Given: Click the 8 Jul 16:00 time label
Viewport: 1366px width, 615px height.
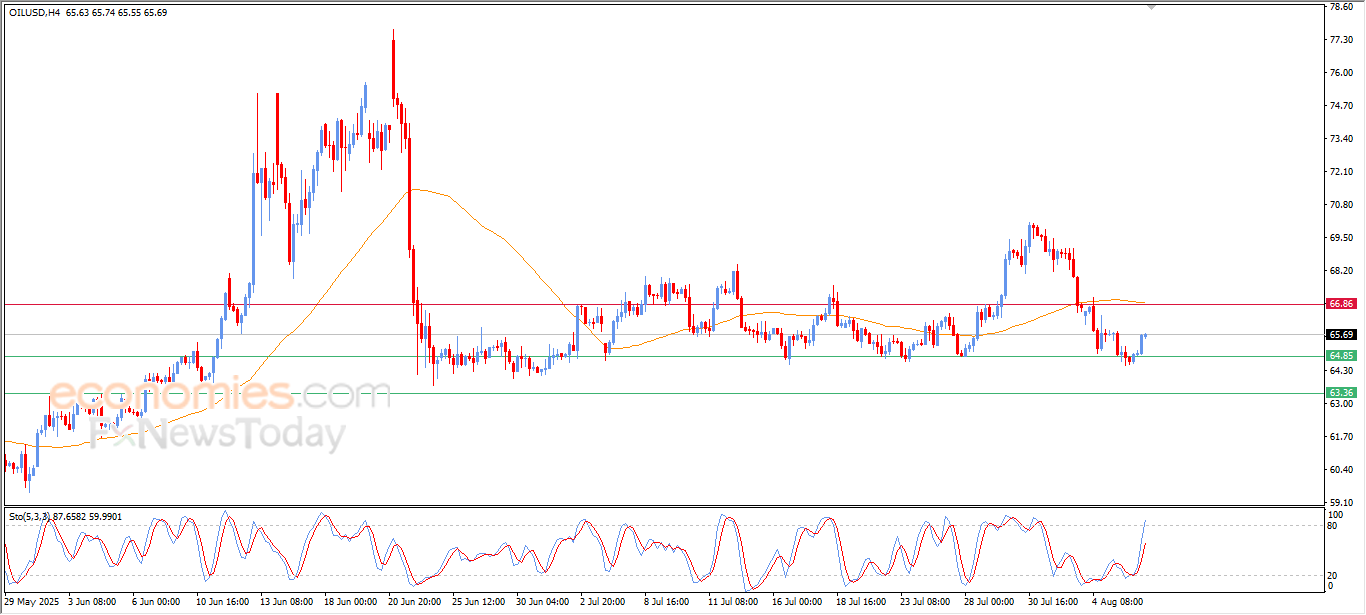Looking at the screenshot, I should [x=669, y=603].
